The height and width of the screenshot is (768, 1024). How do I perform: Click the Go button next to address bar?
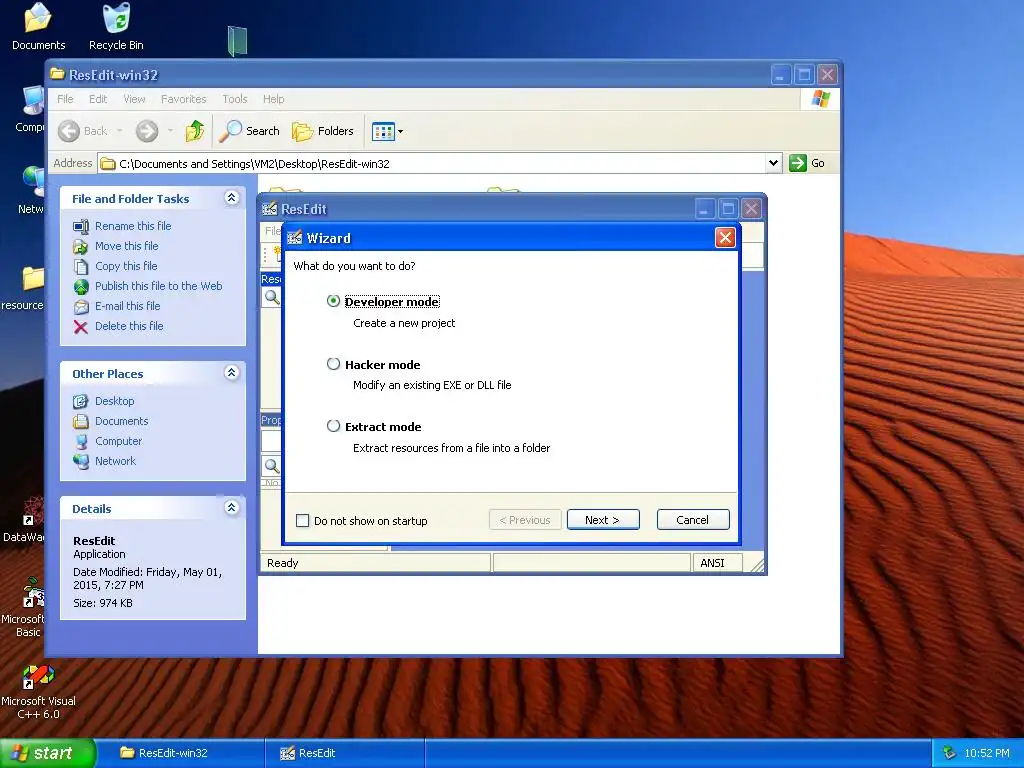pyautogui.click(x=807, y=163)
